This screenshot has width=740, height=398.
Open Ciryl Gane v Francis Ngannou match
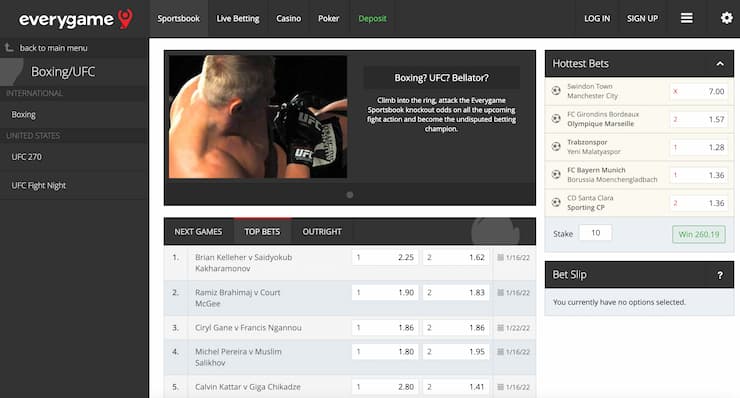tap(248, 328)
